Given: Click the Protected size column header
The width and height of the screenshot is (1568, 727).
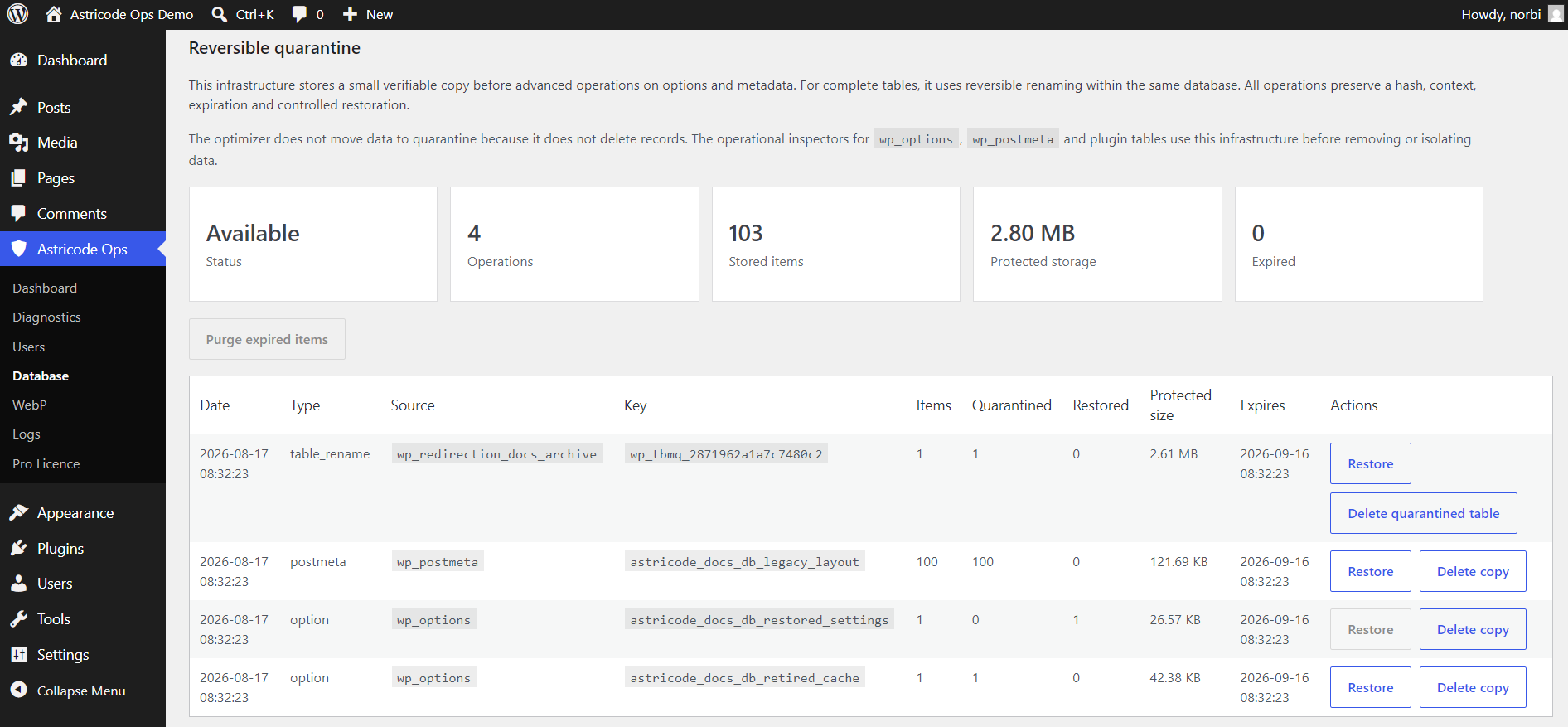Looking at the screenshot, I should click(x=1180, y=405).
